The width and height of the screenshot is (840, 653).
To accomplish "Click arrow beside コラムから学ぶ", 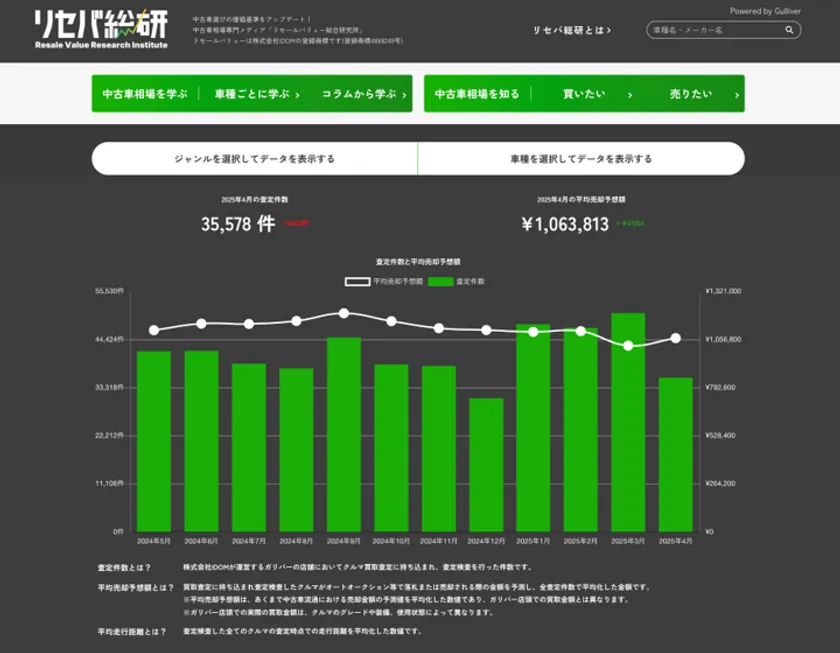I will coord(404,95).
